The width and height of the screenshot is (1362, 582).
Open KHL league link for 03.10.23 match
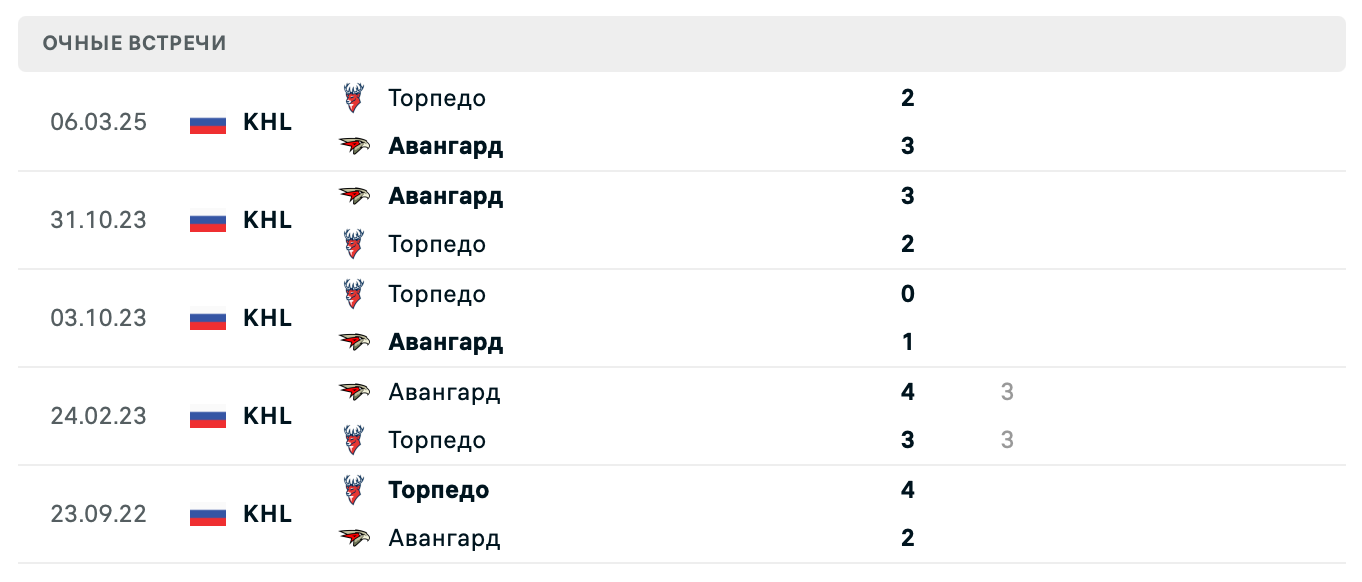(x=267, y=318)
